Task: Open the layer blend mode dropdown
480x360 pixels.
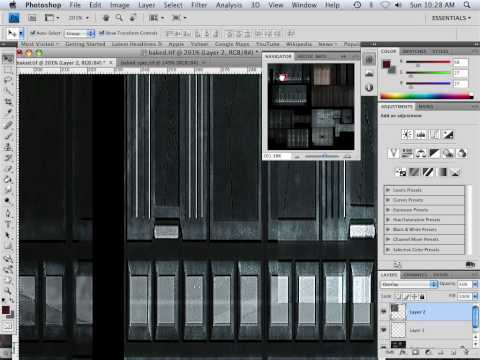Action: (409, 284)
